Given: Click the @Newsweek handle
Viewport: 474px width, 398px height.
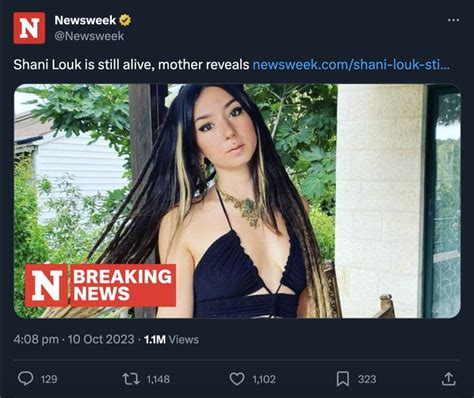Looking at the screenshot, I should pos(89,36).
